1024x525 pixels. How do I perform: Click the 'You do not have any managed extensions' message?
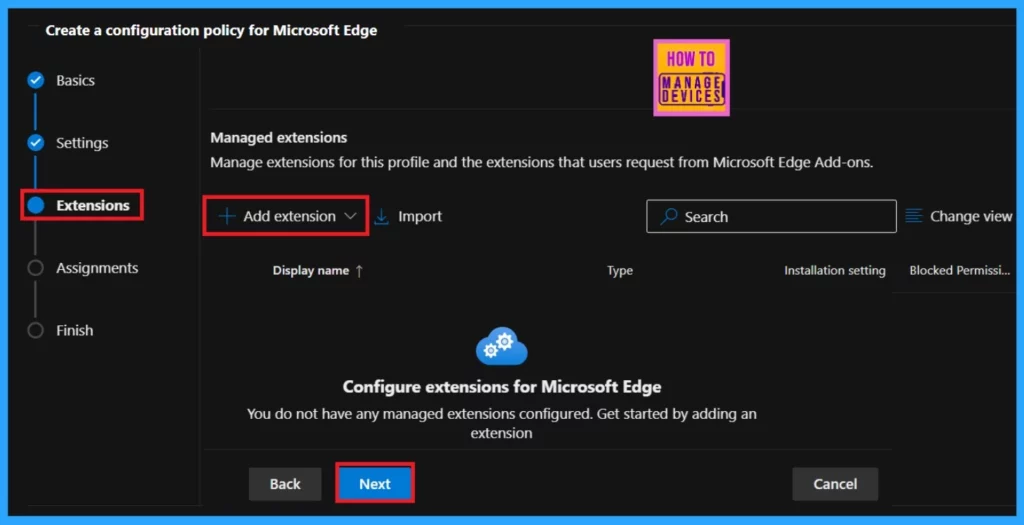click(502, 423)
